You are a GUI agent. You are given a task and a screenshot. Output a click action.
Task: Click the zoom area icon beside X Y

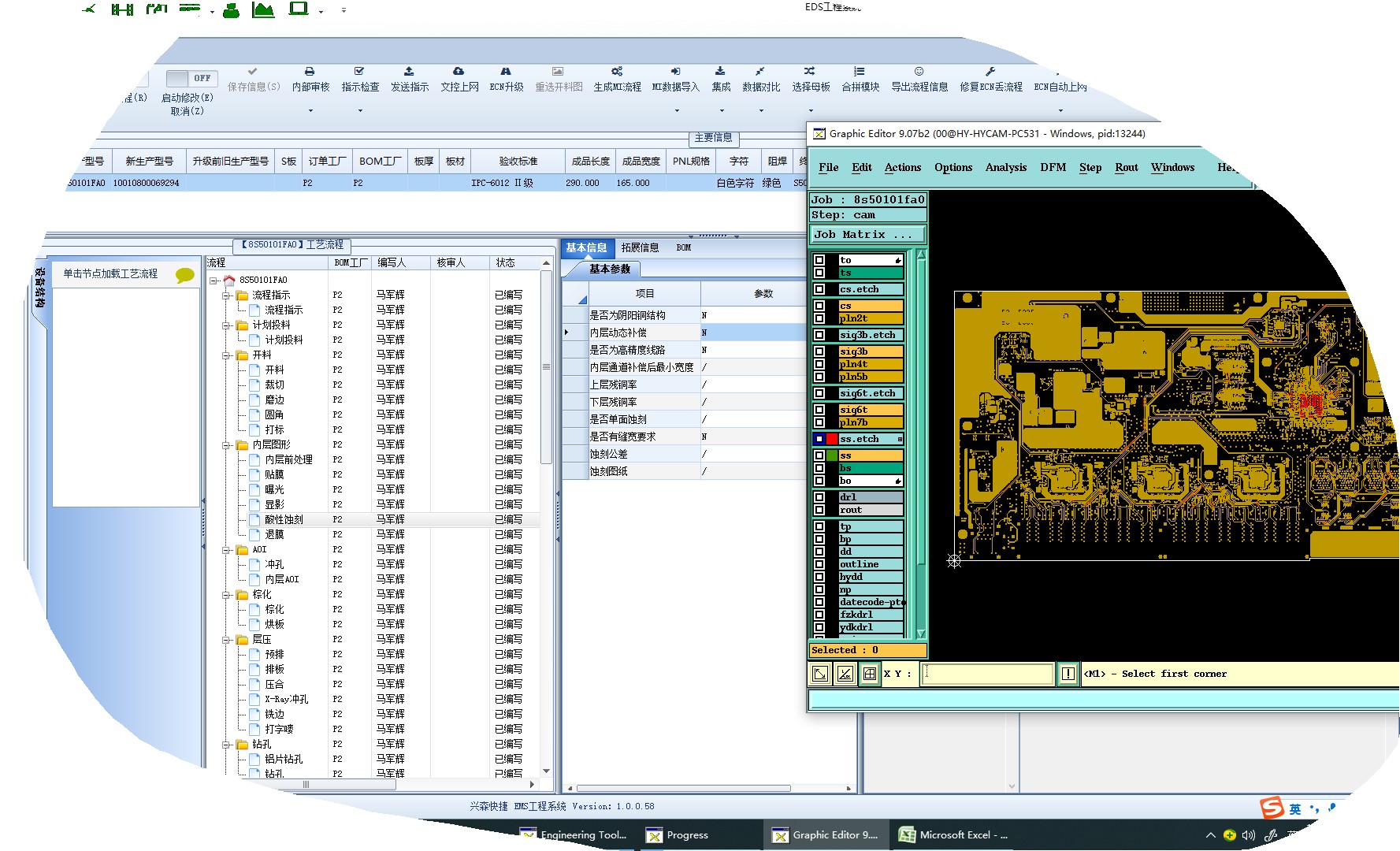(x=820, y=674)
